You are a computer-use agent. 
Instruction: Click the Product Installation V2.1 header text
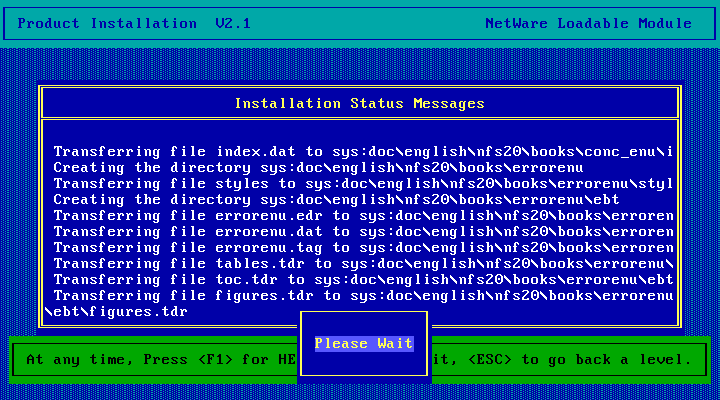coord(134,23)
